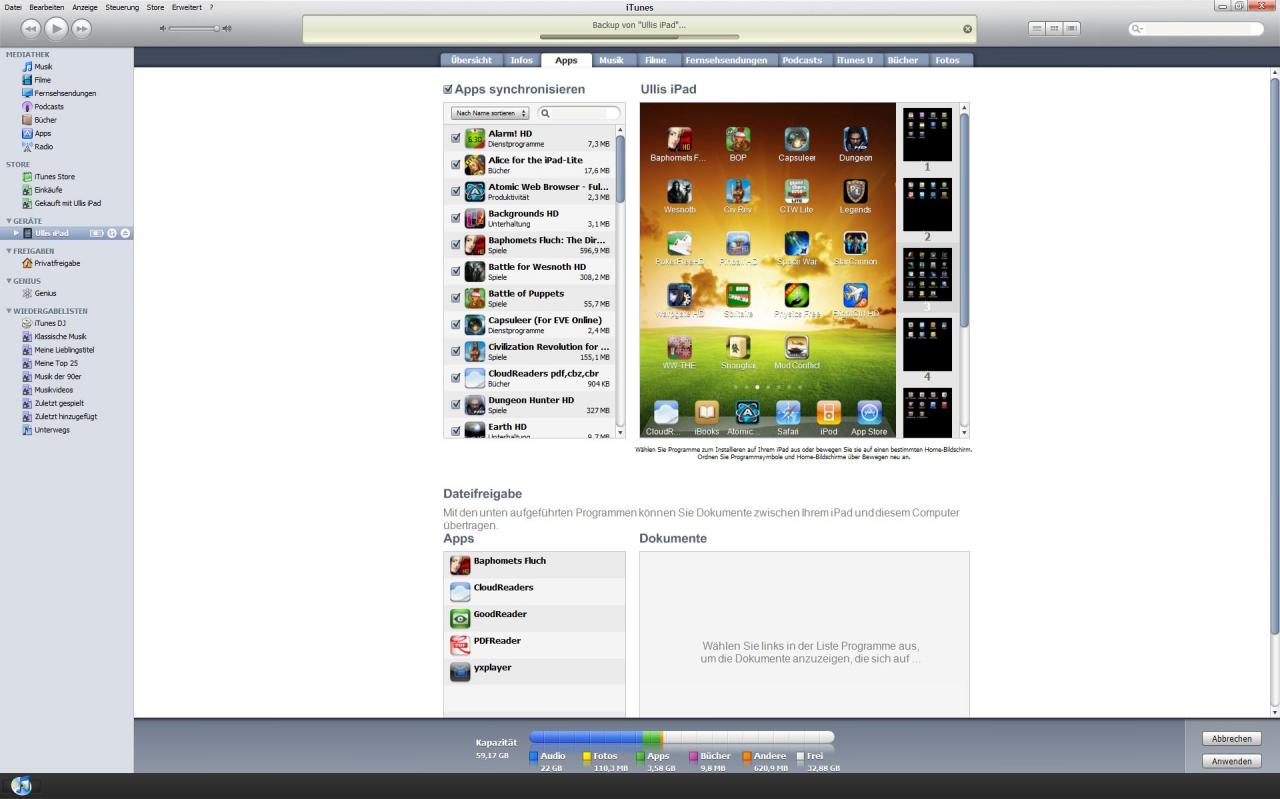Skip ahead with the Next track button
1280x799 pixels.
(81, 29)
